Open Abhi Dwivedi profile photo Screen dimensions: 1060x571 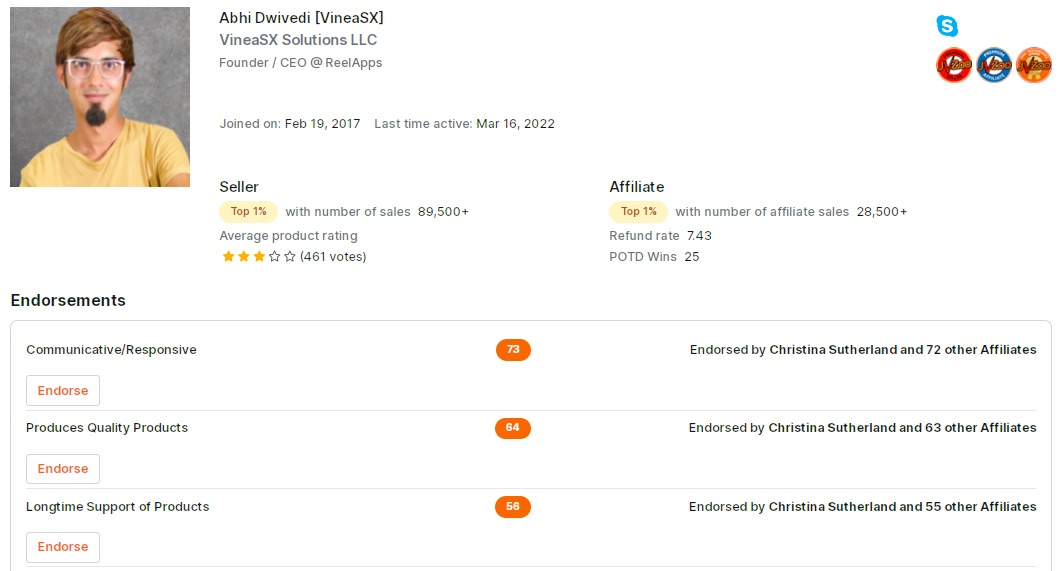point(100,97)
